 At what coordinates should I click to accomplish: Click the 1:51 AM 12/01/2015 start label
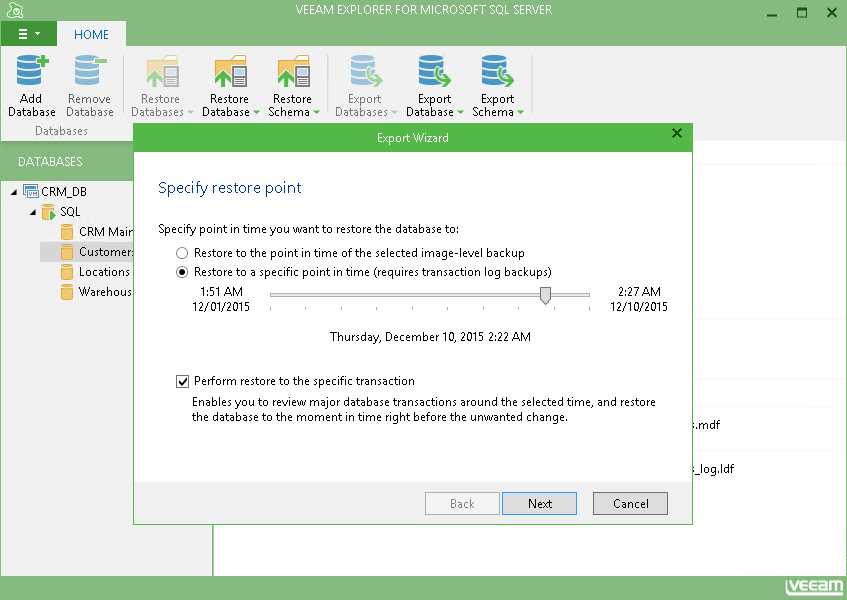221,299
